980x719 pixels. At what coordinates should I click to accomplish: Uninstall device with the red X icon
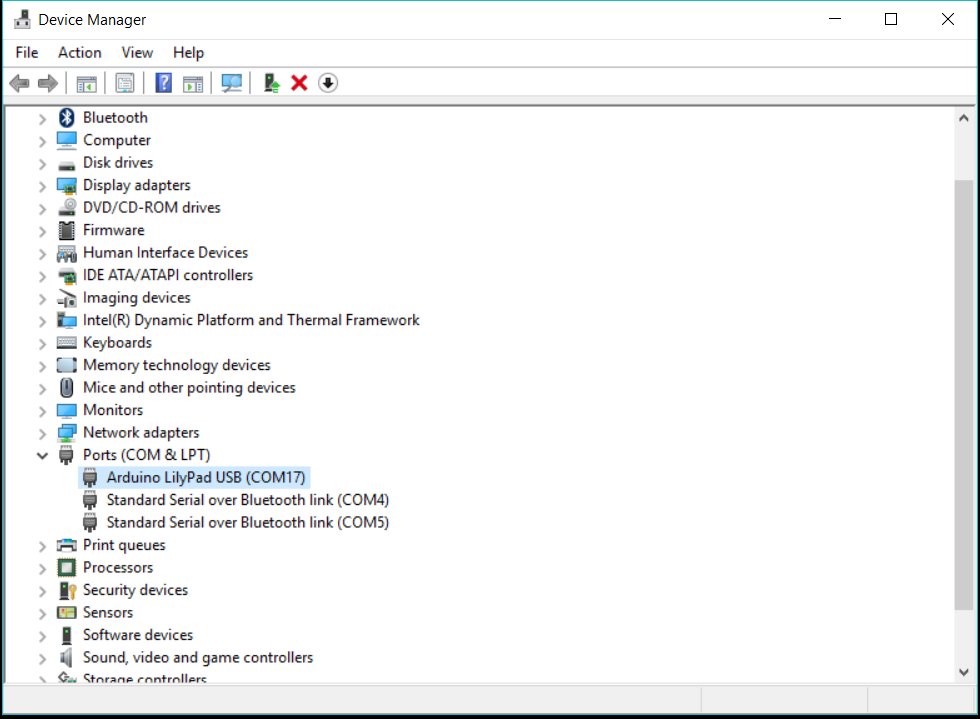pos(299,83)
